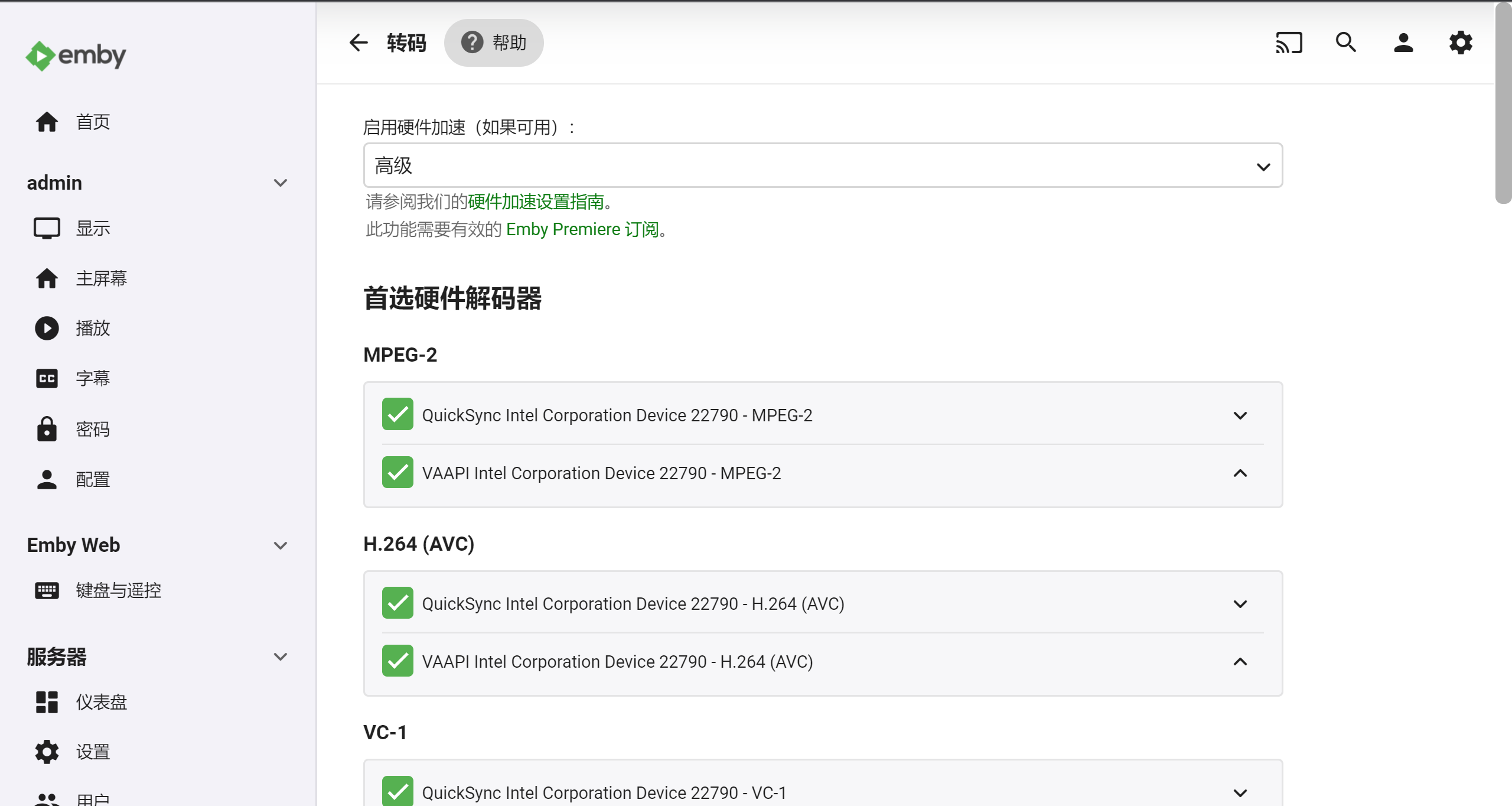Click the 帮助 help button
The height and width of the screenshot is (806, 1512).
(494, 43)
